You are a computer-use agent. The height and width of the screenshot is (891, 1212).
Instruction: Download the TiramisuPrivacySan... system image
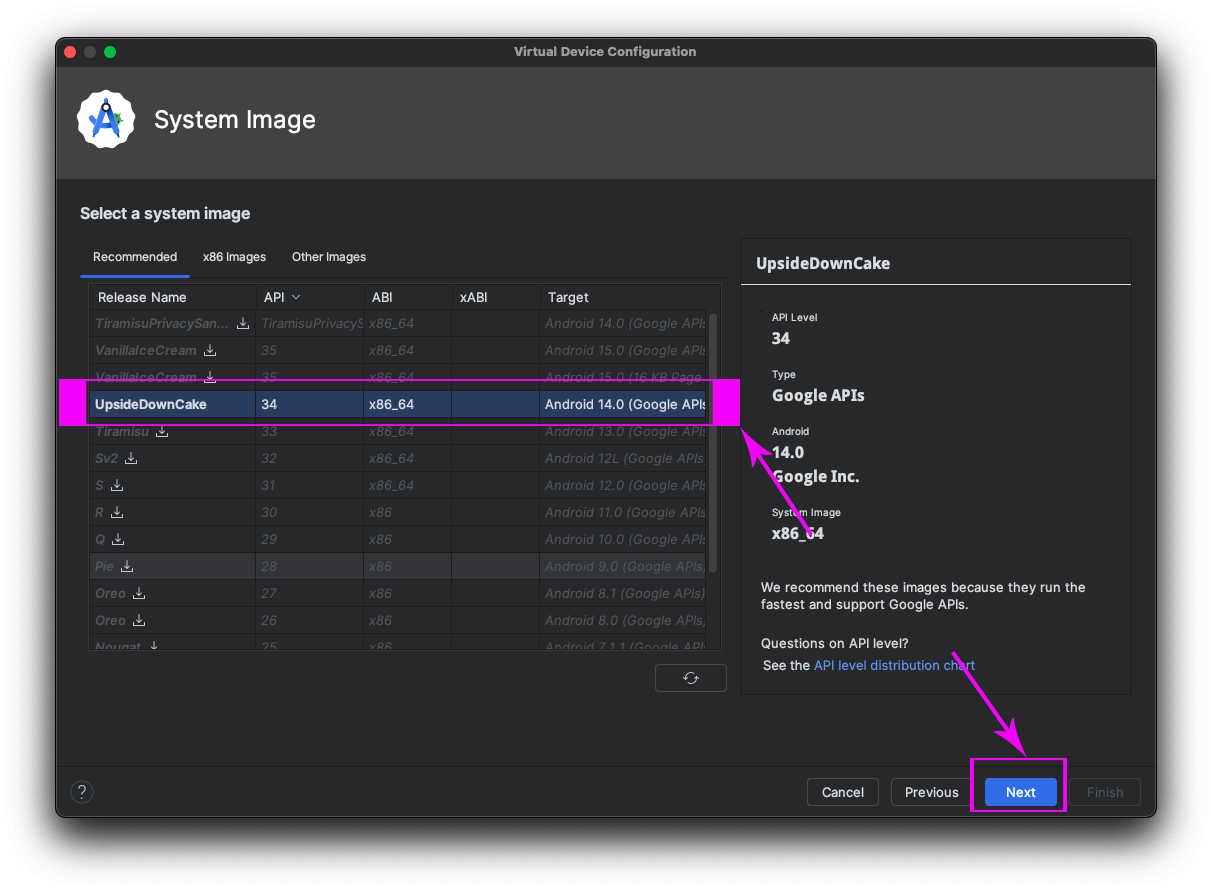click(243, 324)
